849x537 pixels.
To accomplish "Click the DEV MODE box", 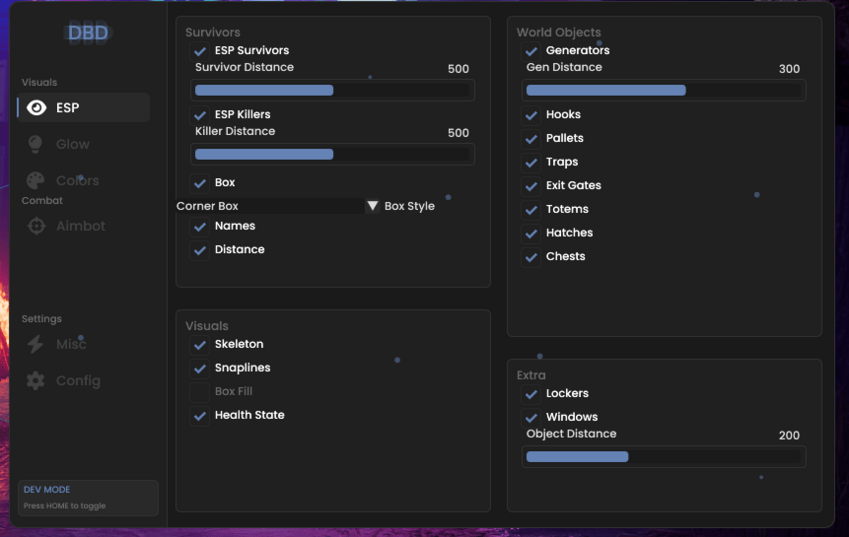I will (x=88, y=497).
